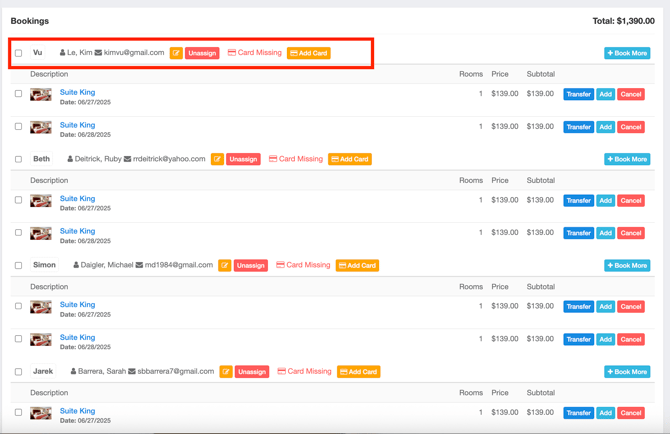Click Suite King thumbnail under Vu 06/27/2025

tap(41, 95)
